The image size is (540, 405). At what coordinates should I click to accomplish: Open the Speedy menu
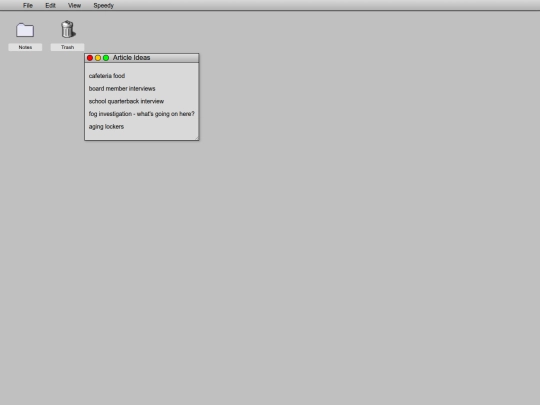pos(103,6)
